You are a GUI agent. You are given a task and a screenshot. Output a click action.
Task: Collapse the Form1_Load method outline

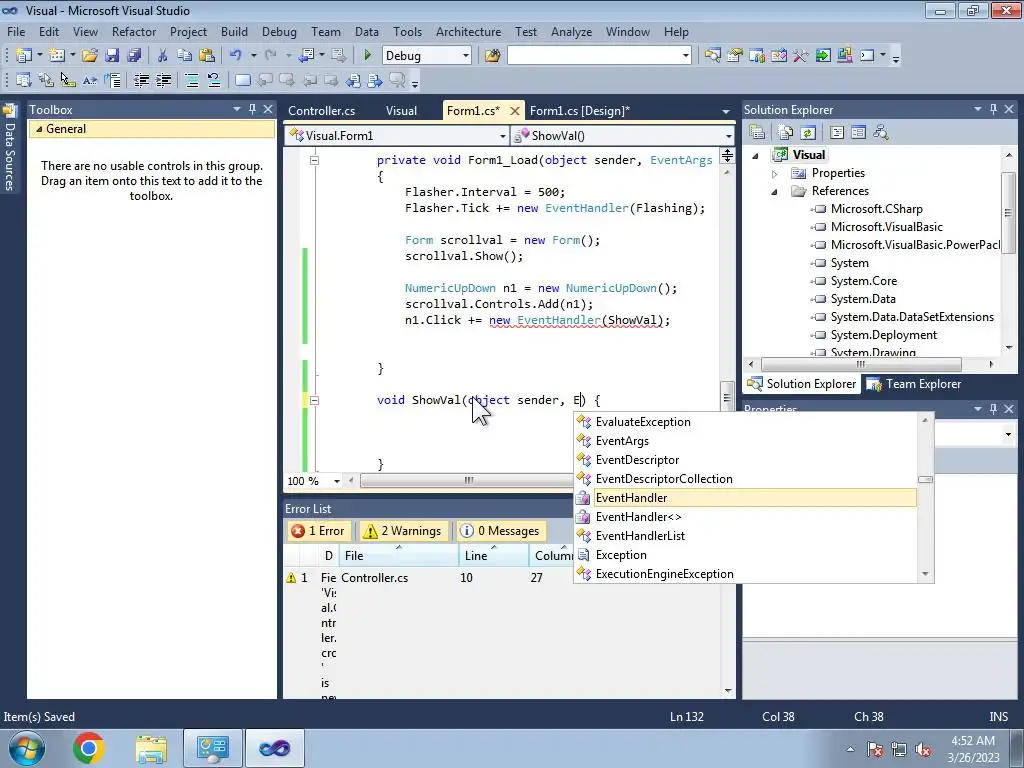tap(314, 160)
